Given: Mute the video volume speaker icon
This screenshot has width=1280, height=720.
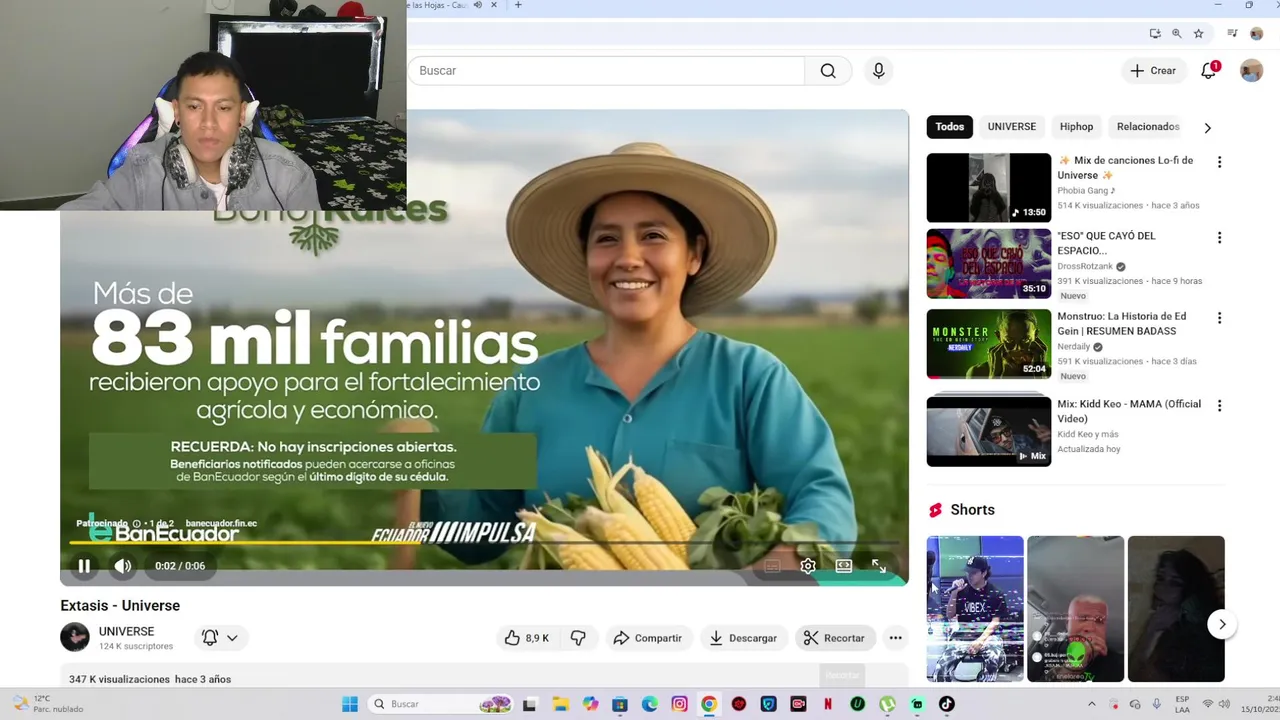Looking at the screenshot, I should pos(122,566).
